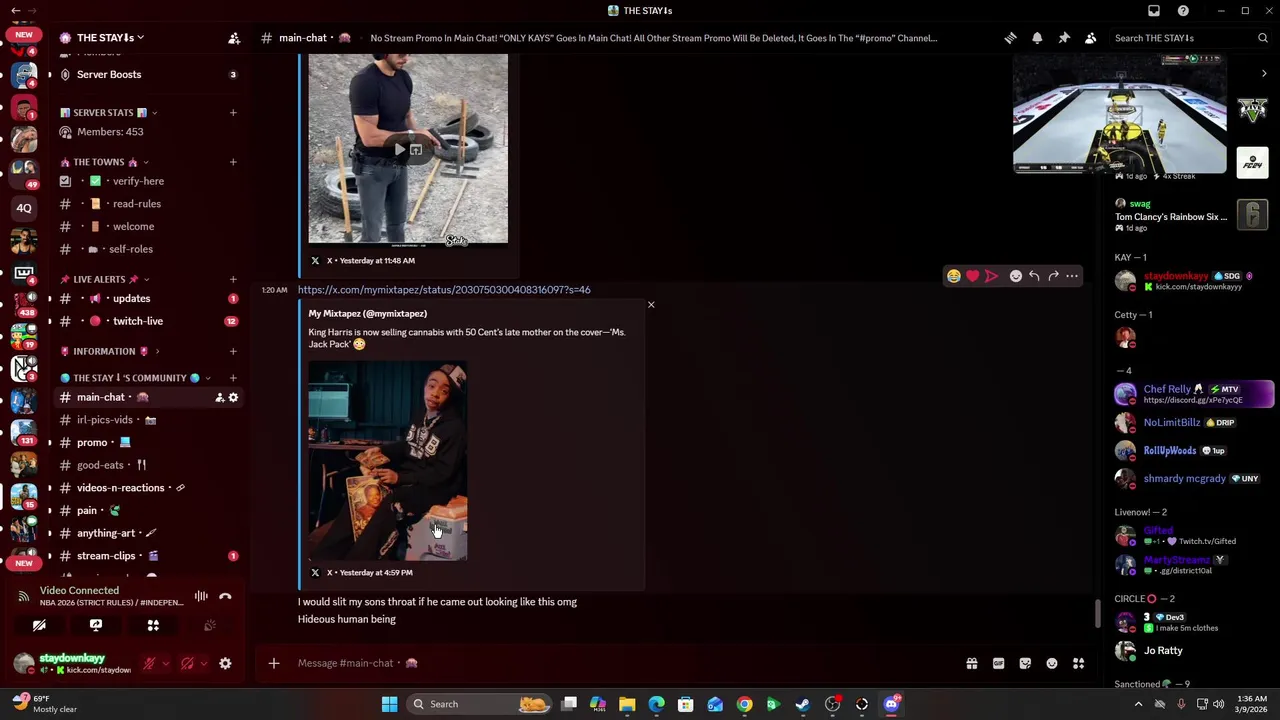
Task: Open Steam from the taskbar
Action: [x=802, y=704]
